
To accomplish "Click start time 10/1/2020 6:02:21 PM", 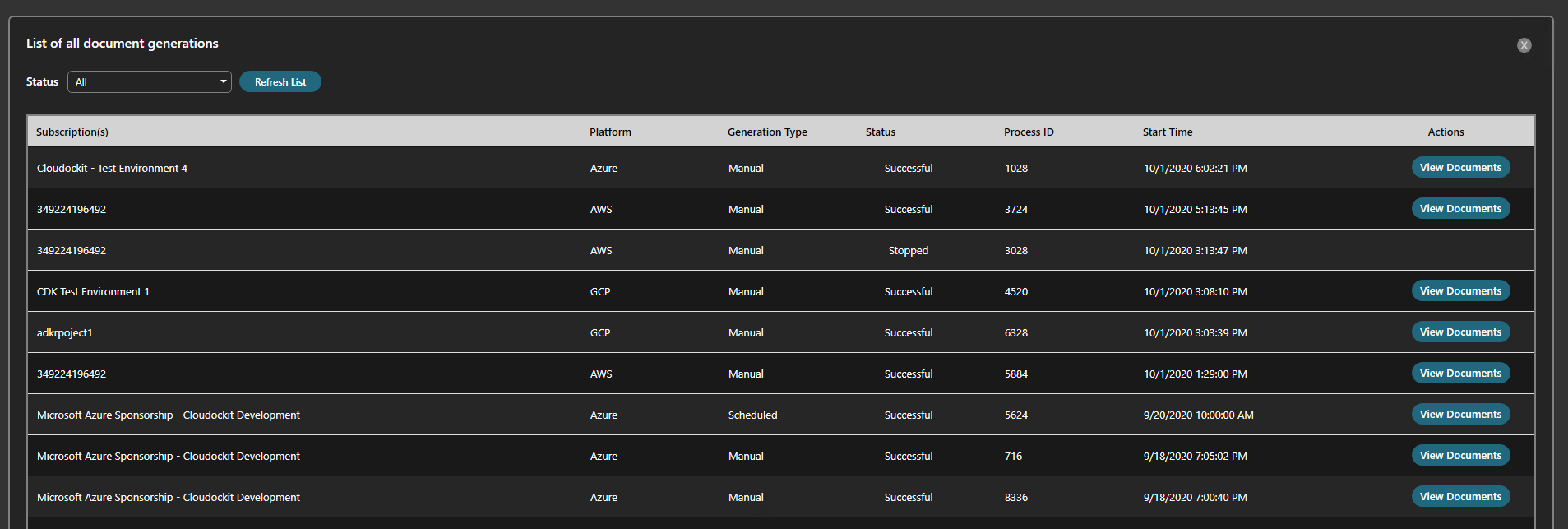I will click(x=1196, y=168).
